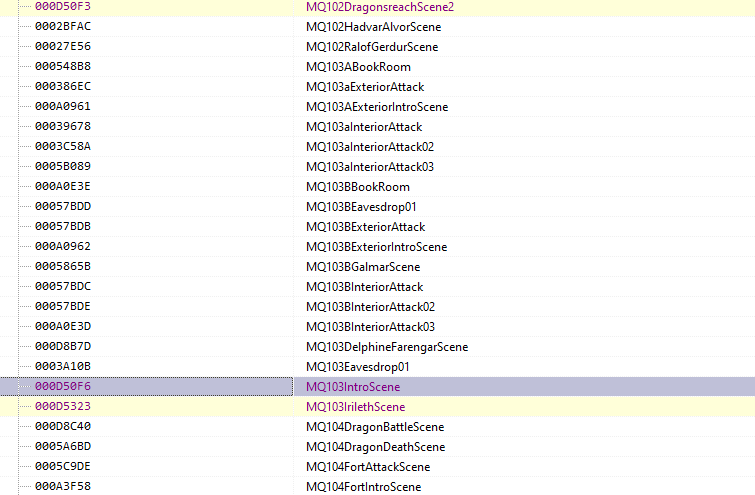This screenshot has height=495, width=755.
Task: Select form ID 0002BFAC
Action: [63, 26]
